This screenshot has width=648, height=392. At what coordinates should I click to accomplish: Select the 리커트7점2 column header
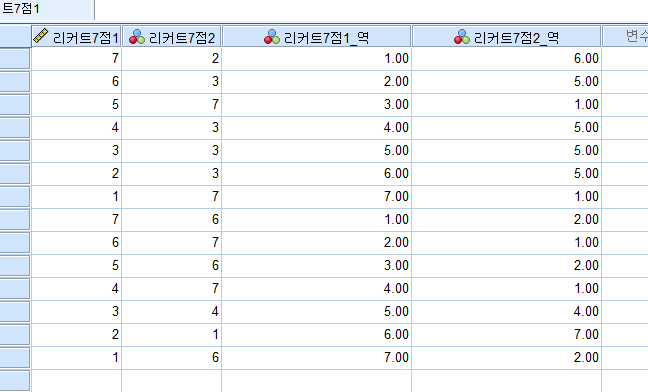172,37
